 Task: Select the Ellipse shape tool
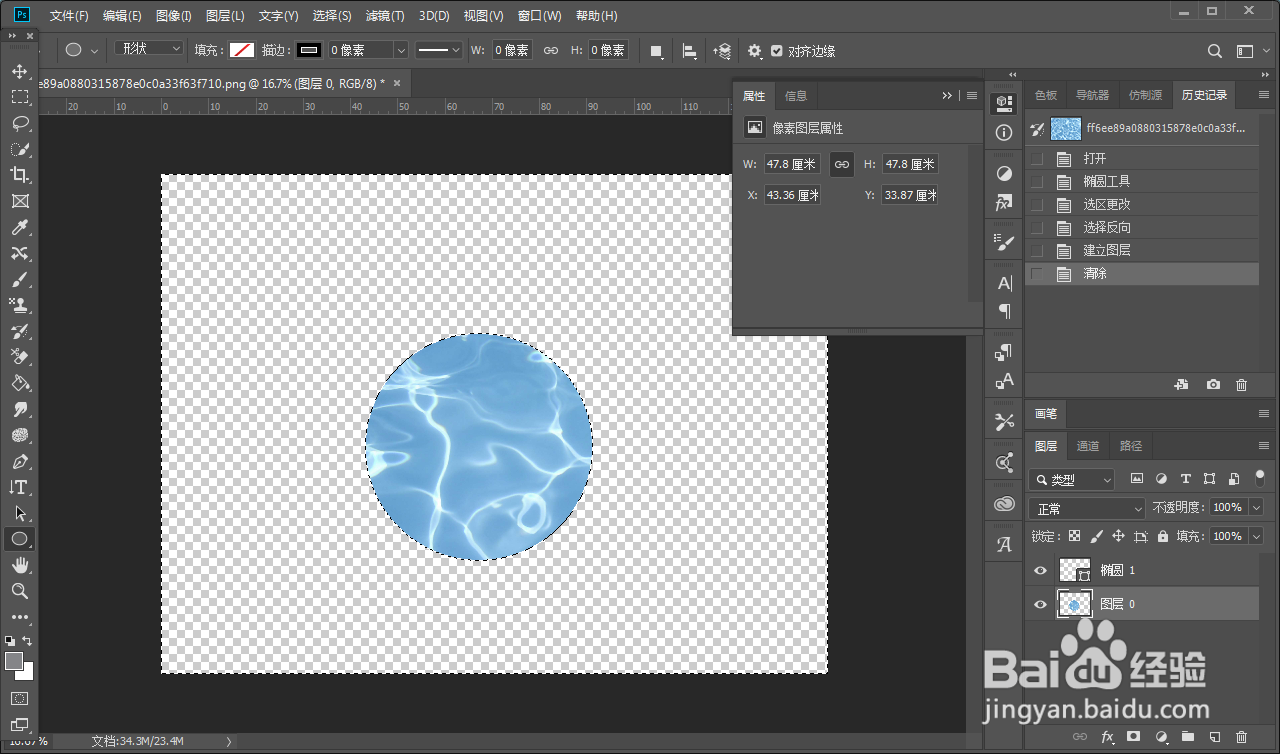(19, 539)
